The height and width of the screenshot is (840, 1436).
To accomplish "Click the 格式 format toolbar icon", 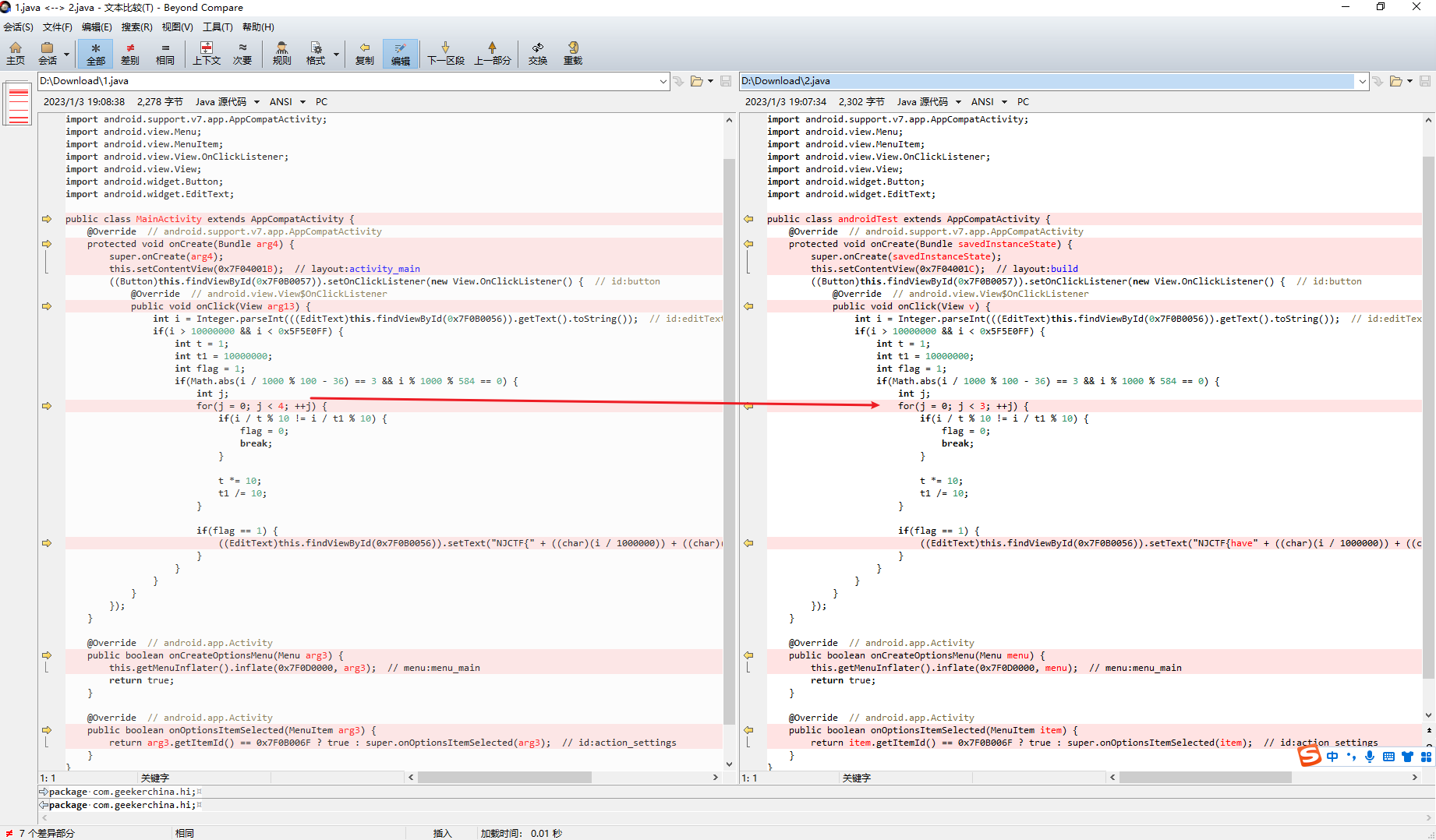I will point(316,53).
